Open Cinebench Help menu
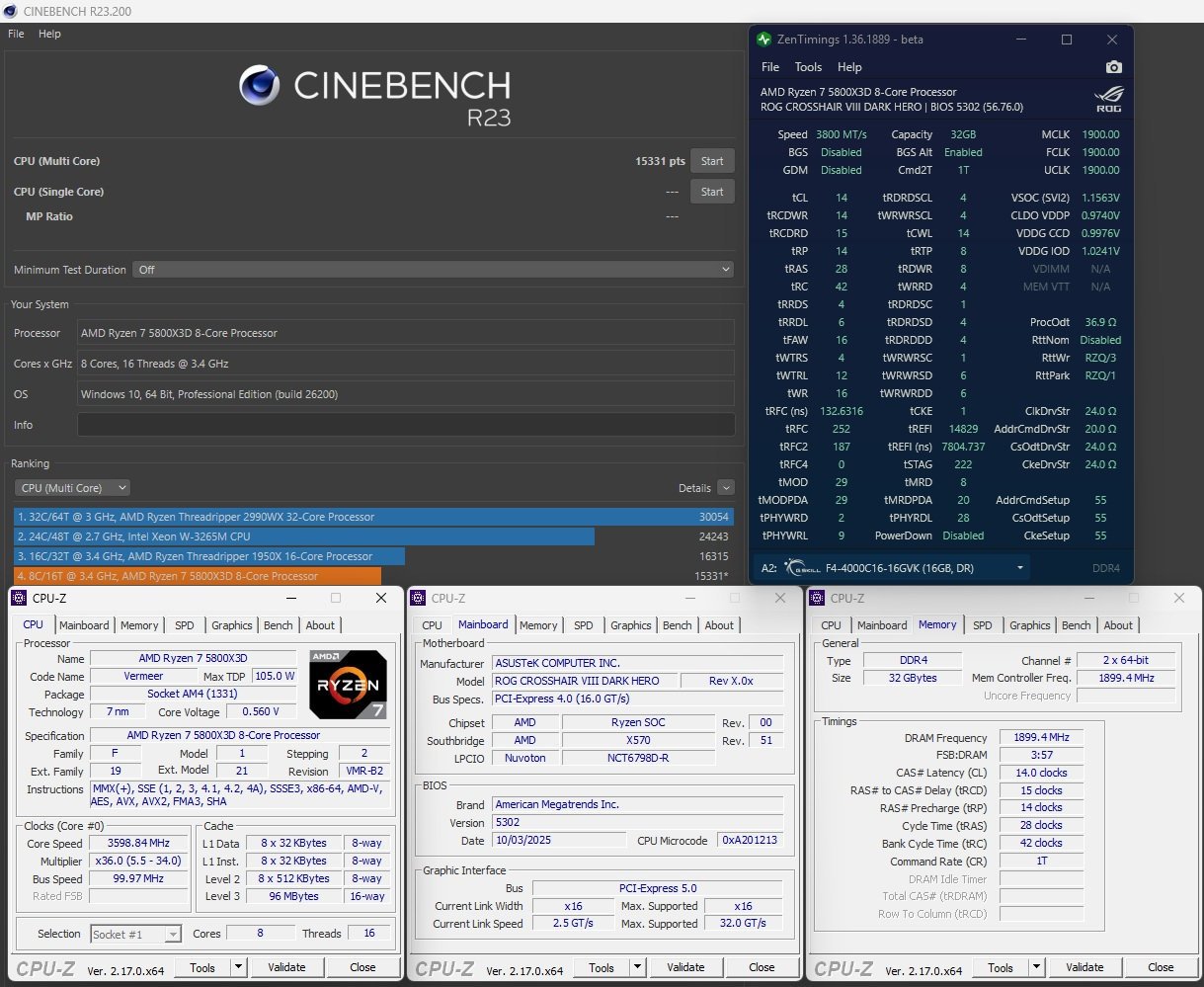The image size is (1204, 987). pos(49,34)
